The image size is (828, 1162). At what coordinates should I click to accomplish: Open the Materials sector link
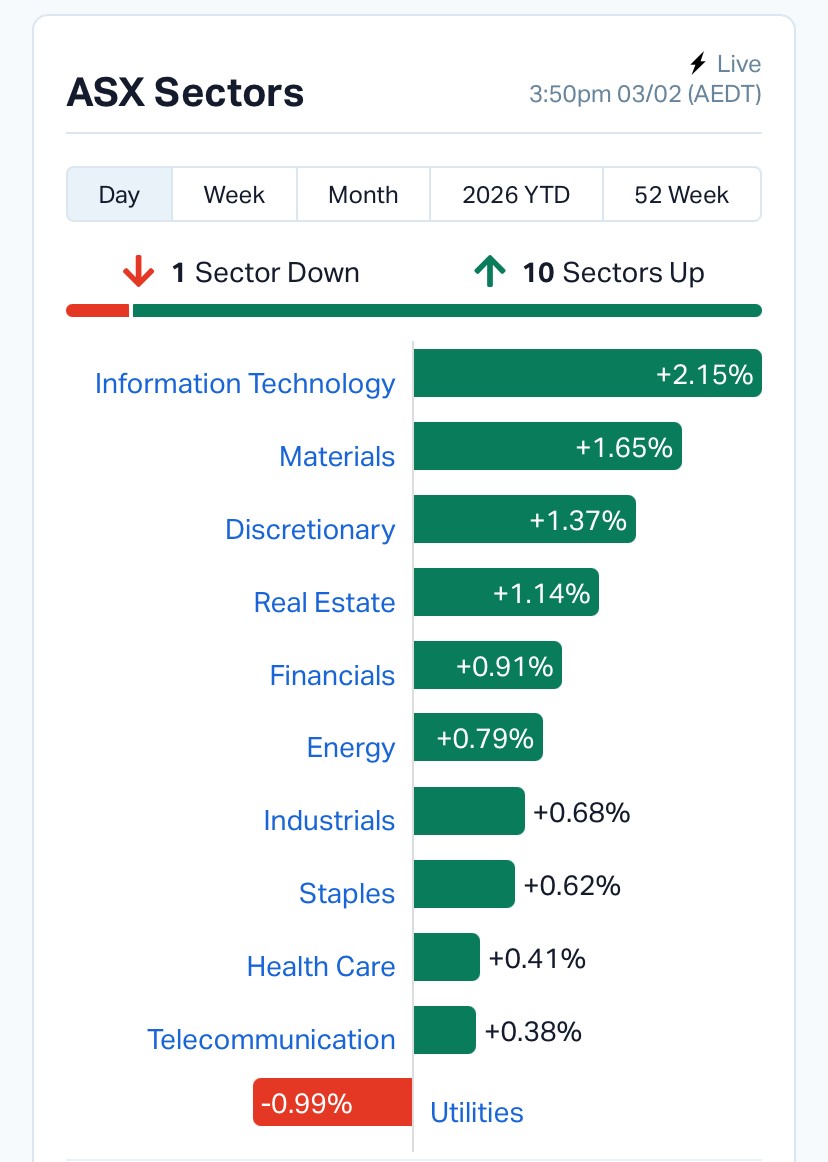(337, 457)
